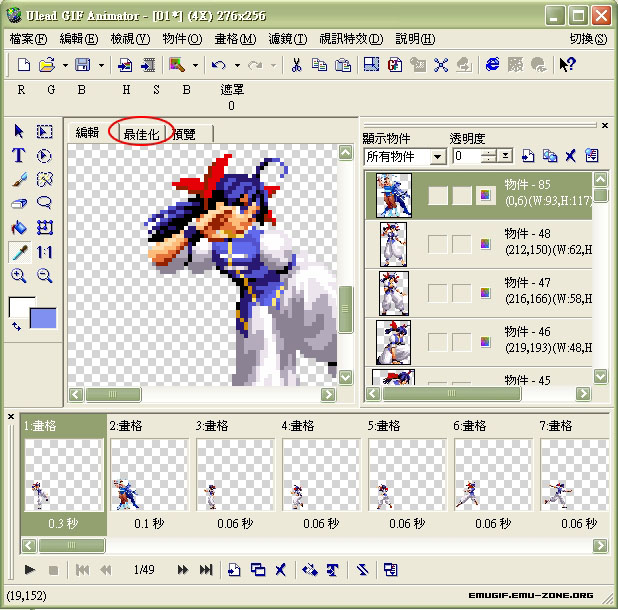Image resolution: width=618 pixels, height=610 pixels.
Task: Click the delete frame X icon
Action: pos(281,569)
